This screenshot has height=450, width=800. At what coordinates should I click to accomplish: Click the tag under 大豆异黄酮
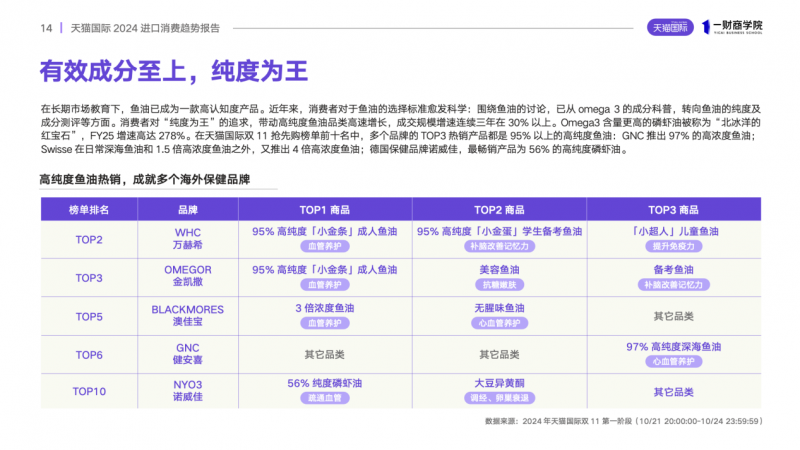tap(499, 398)
